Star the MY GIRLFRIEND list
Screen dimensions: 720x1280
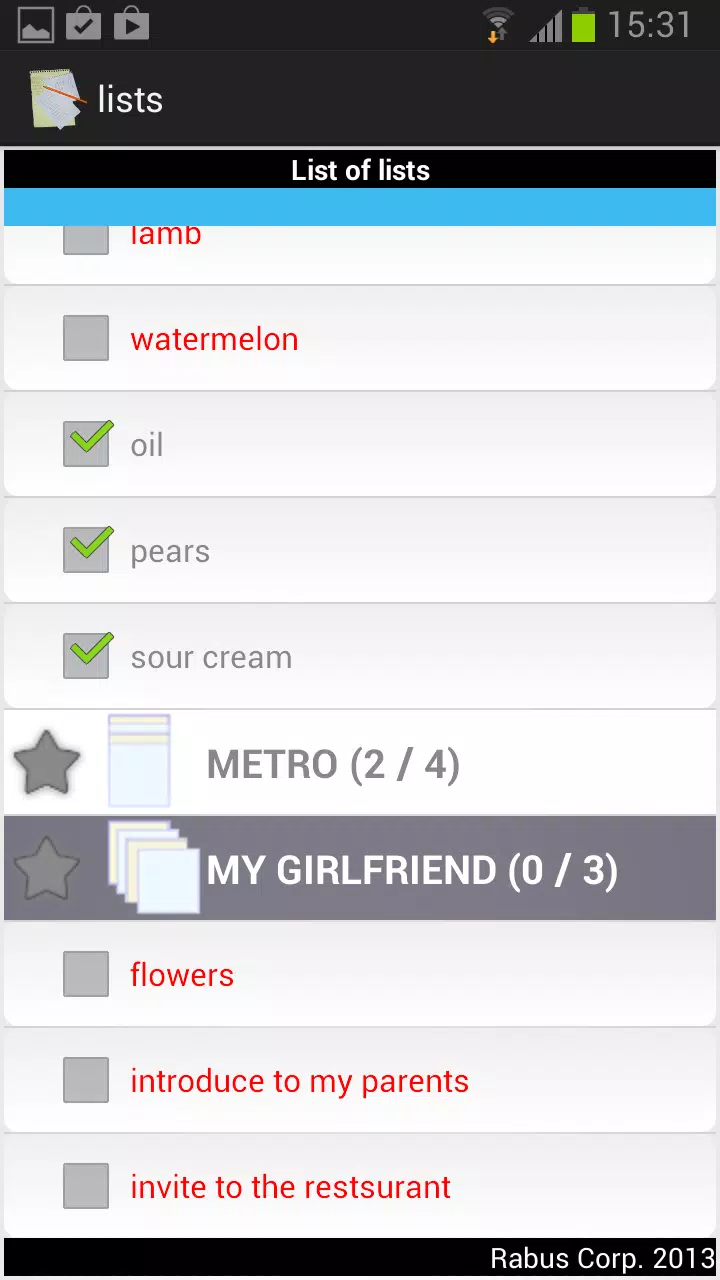click(46, 869)
